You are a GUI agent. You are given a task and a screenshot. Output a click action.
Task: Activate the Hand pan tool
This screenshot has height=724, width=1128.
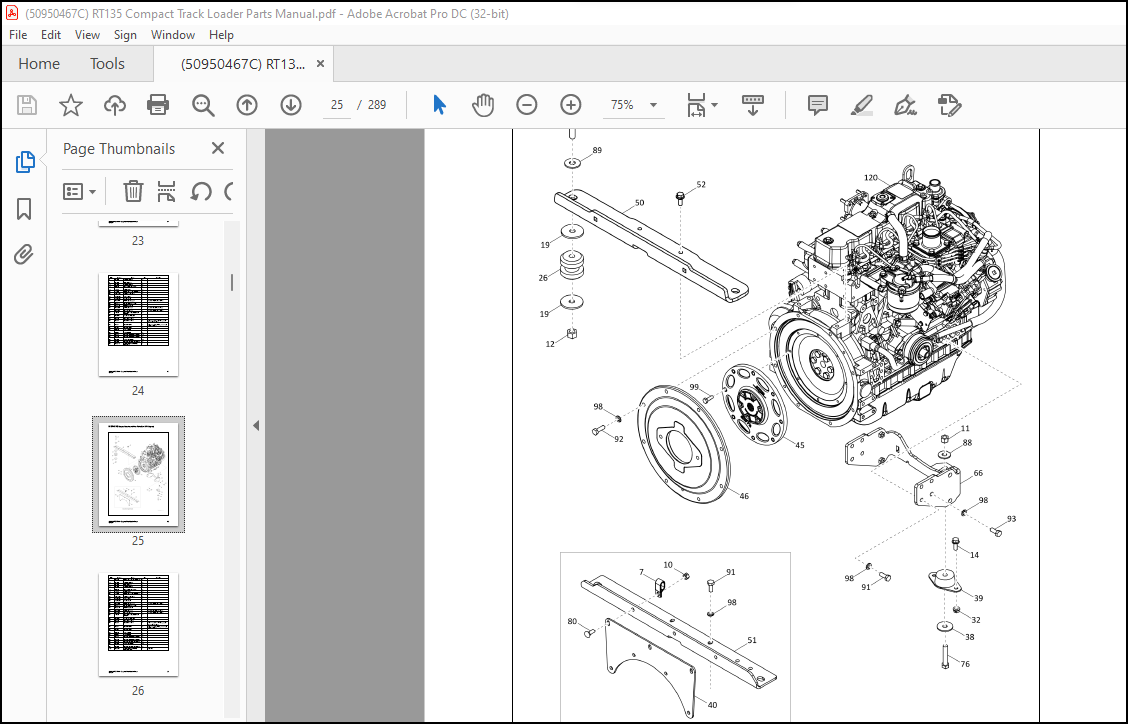coord(483,105)
